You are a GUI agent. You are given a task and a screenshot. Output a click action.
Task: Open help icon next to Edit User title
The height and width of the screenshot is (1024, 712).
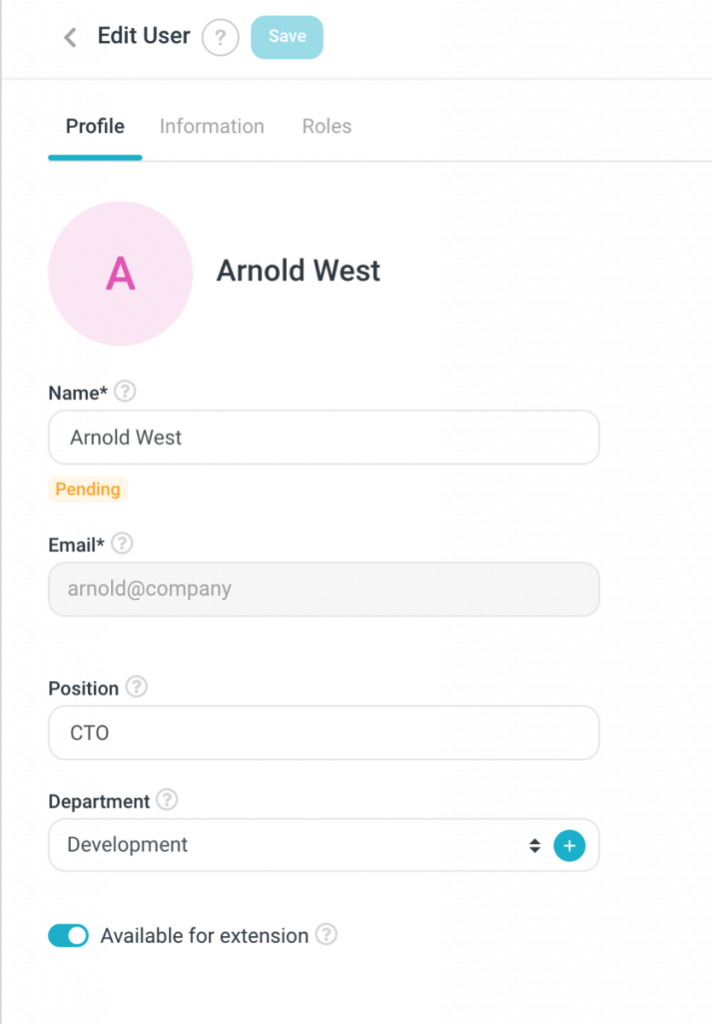point(220,38)
